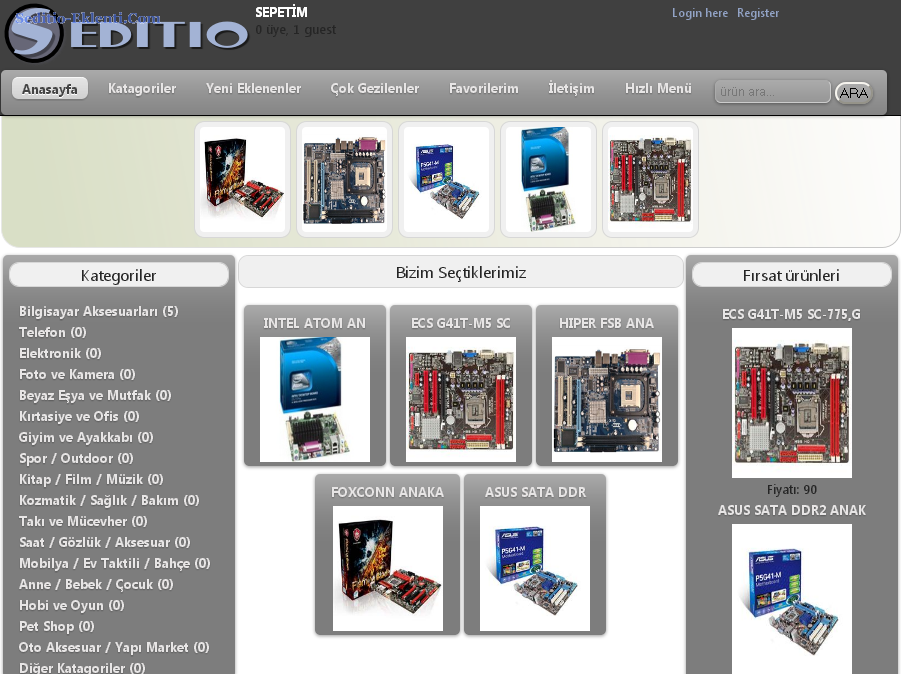Open FOXCONN ANAKA product title

coord(387,492)
